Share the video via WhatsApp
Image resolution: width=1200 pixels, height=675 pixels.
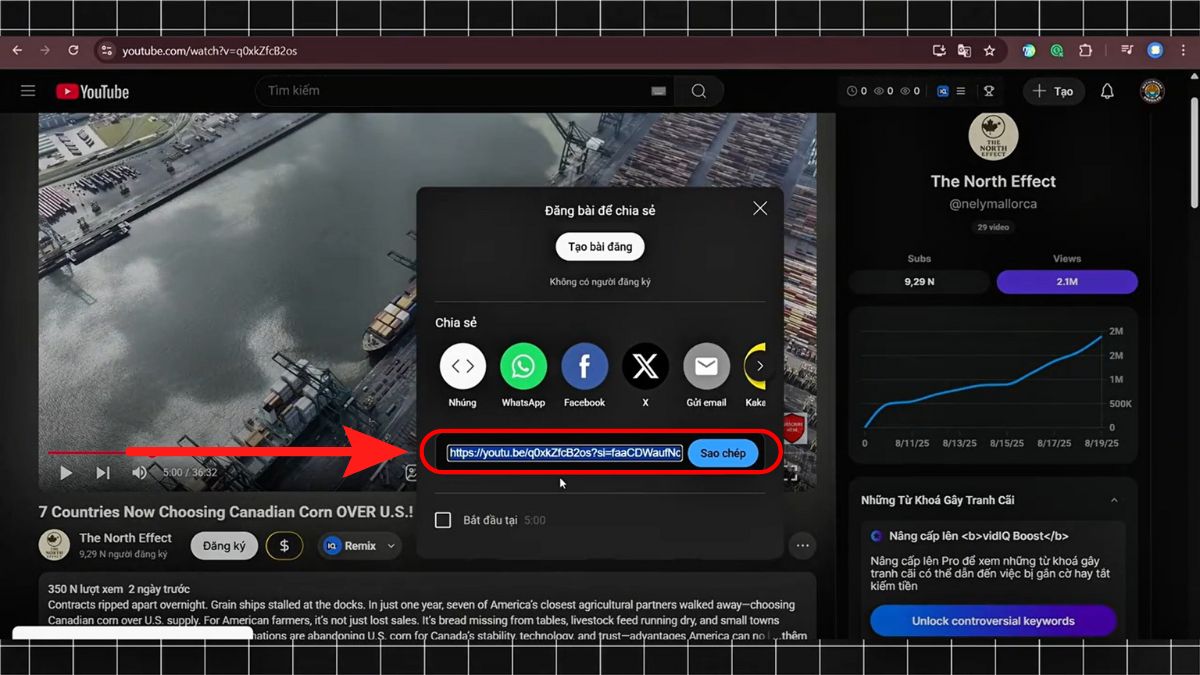point(523,366)
